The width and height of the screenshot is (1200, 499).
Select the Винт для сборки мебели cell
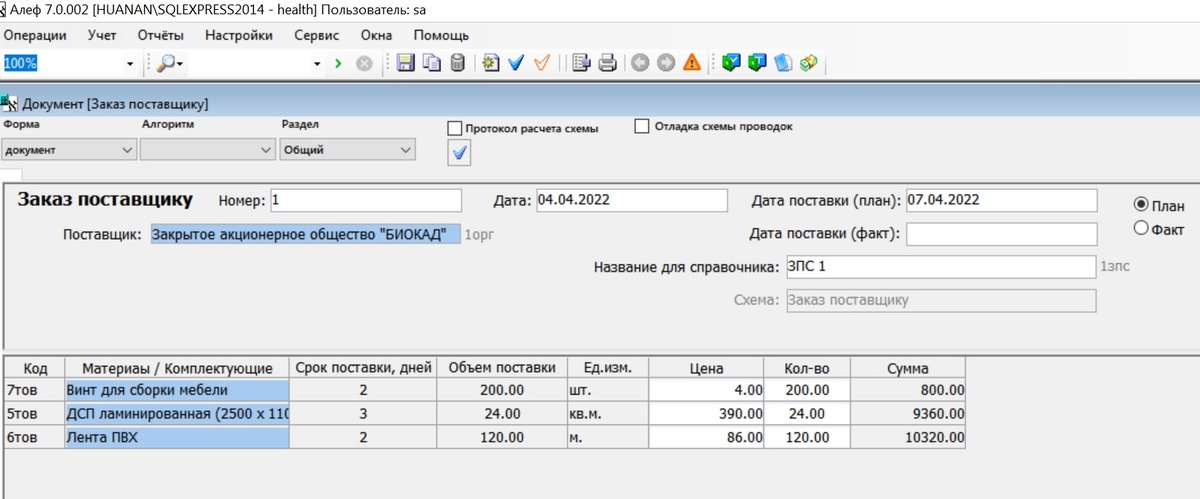pos(177,390)
